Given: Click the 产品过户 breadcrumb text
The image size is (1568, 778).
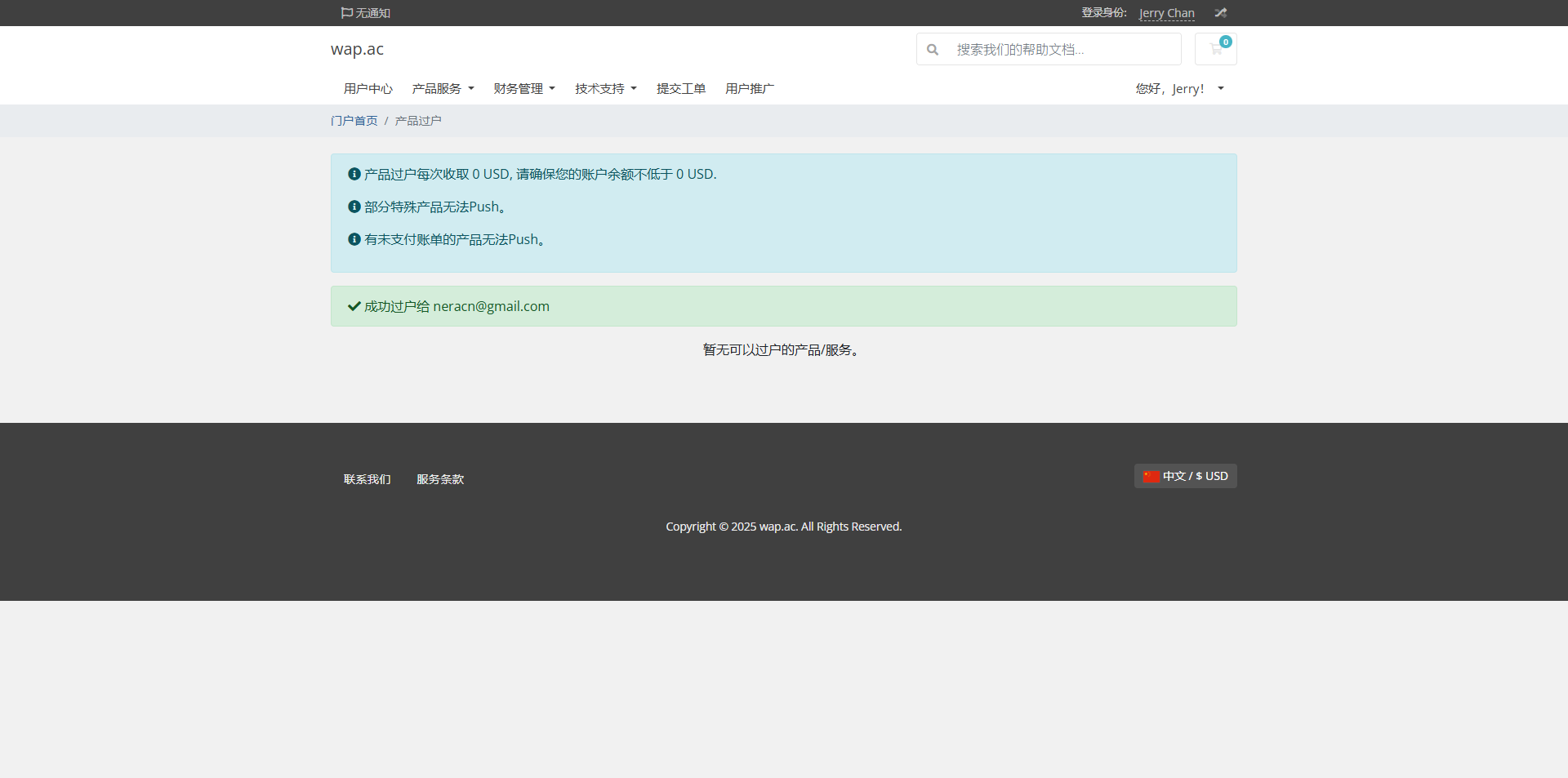Looking at the screenshot, I should (x=418, y=121).
